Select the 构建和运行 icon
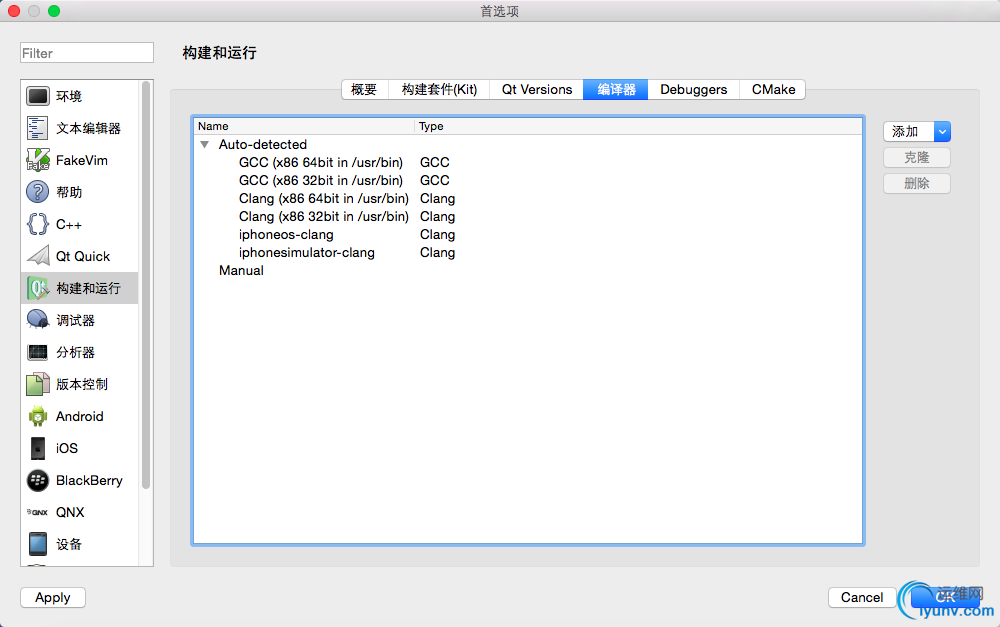The width and height of the screenshot is (1000, 627). [x=38, y=288]
